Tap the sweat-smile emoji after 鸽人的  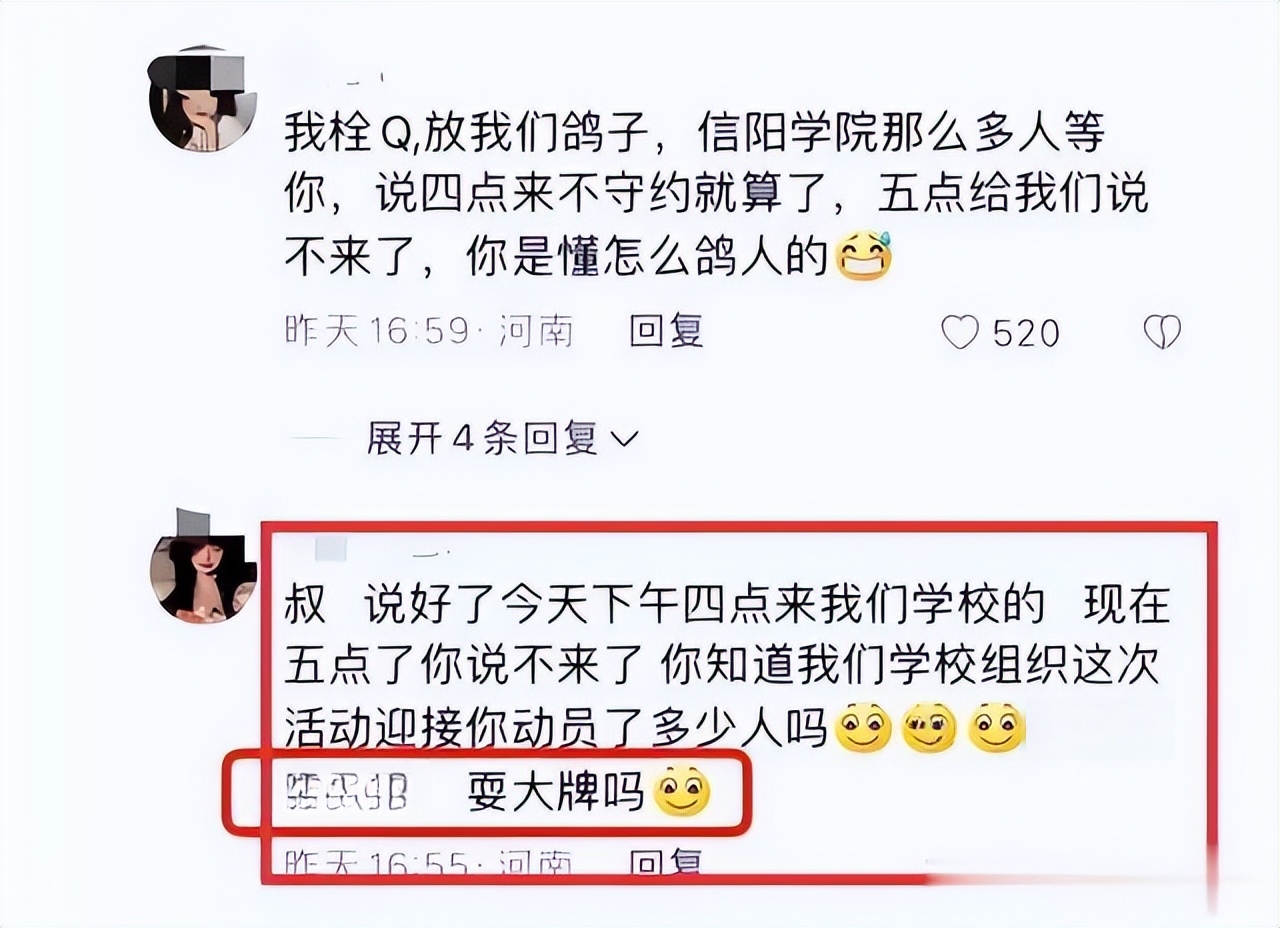(861, 256)
